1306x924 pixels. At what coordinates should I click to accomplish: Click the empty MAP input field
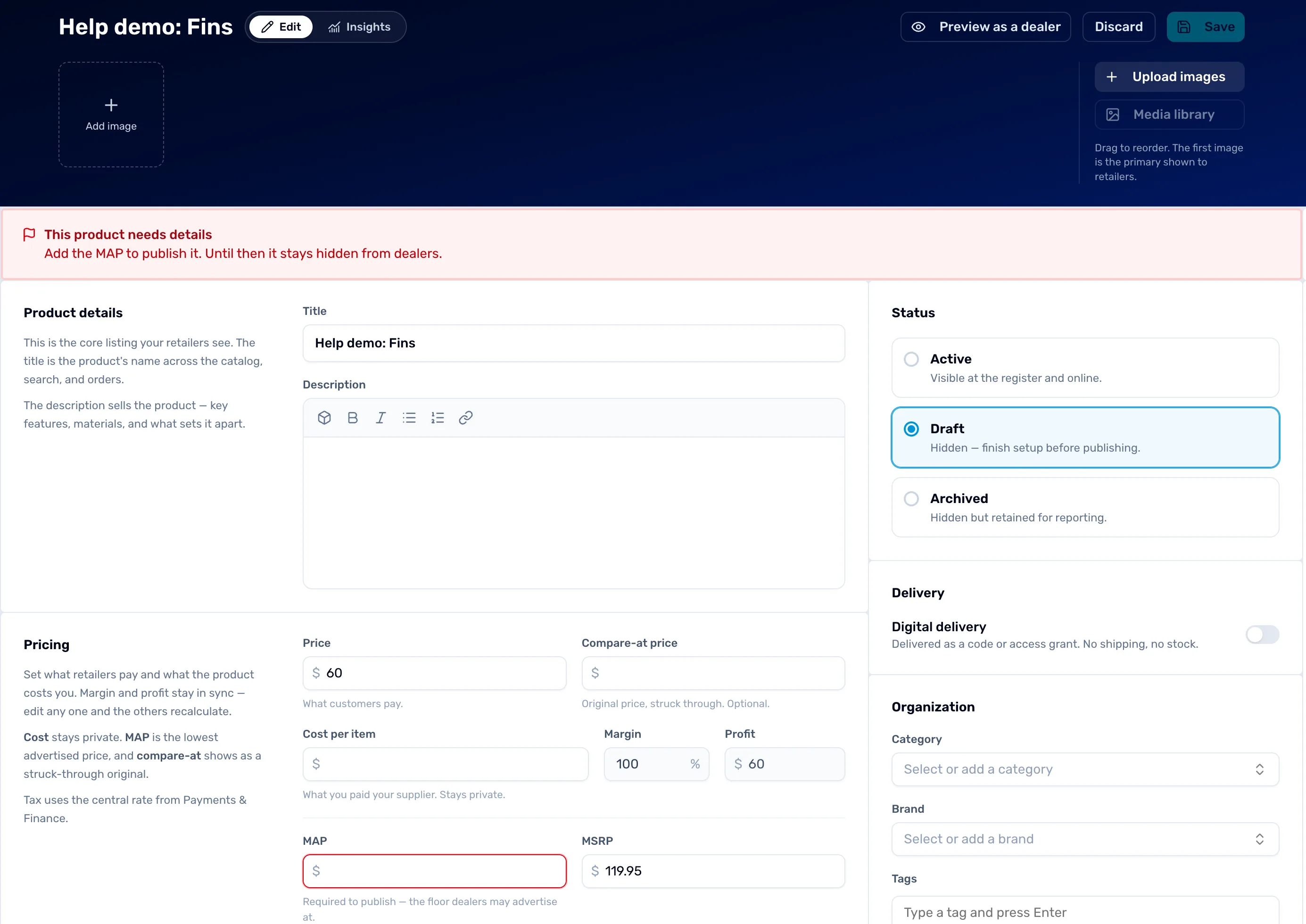click(434, 871)
